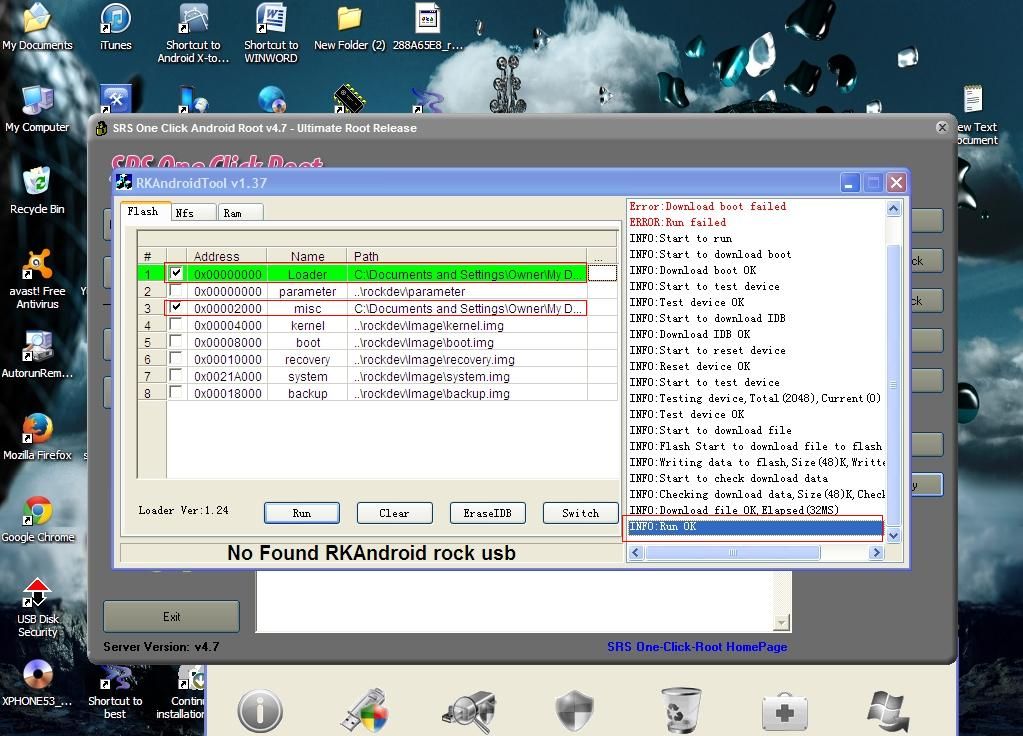Log panel horizontal scrollbar left arrow
The image size is (1023, 736).
click(x=636, y=553)
